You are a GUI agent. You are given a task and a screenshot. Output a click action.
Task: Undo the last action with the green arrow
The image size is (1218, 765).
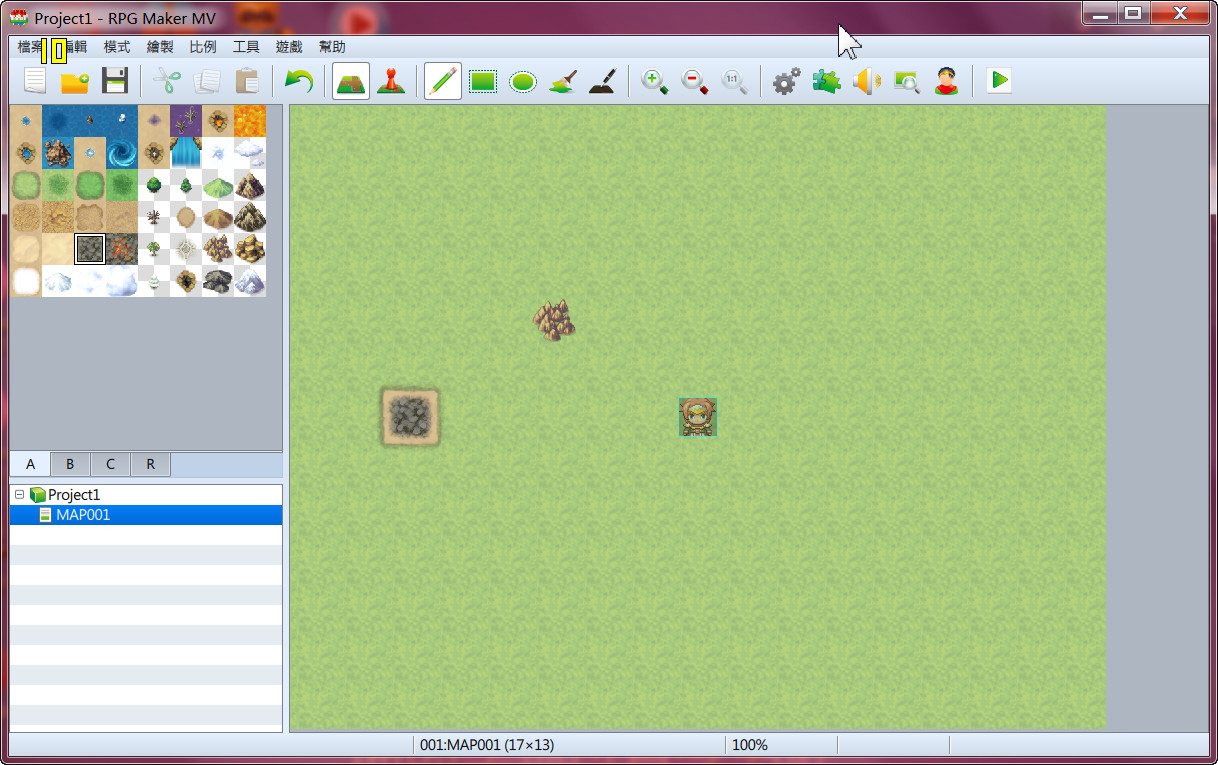point(298,81)
